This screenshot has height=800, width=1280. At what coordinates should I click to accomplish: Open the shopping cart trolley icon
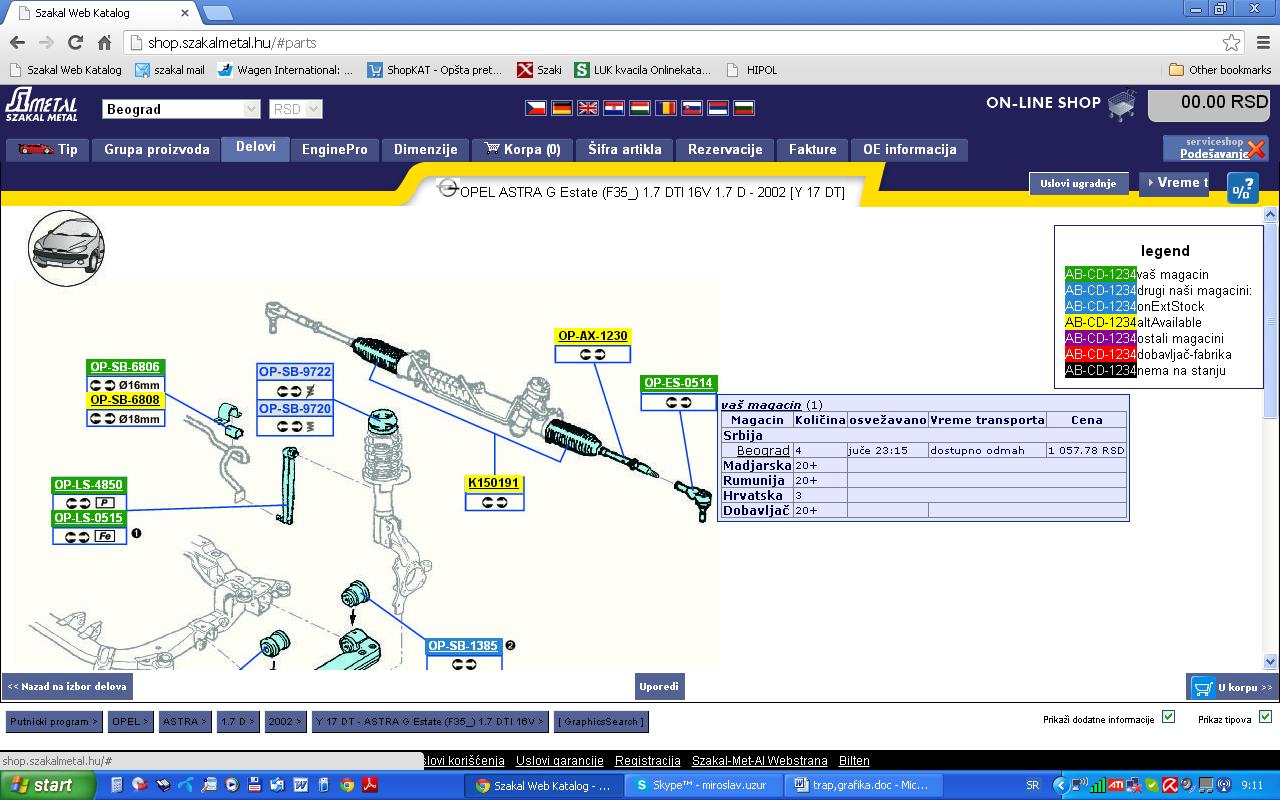[1122, 105]
